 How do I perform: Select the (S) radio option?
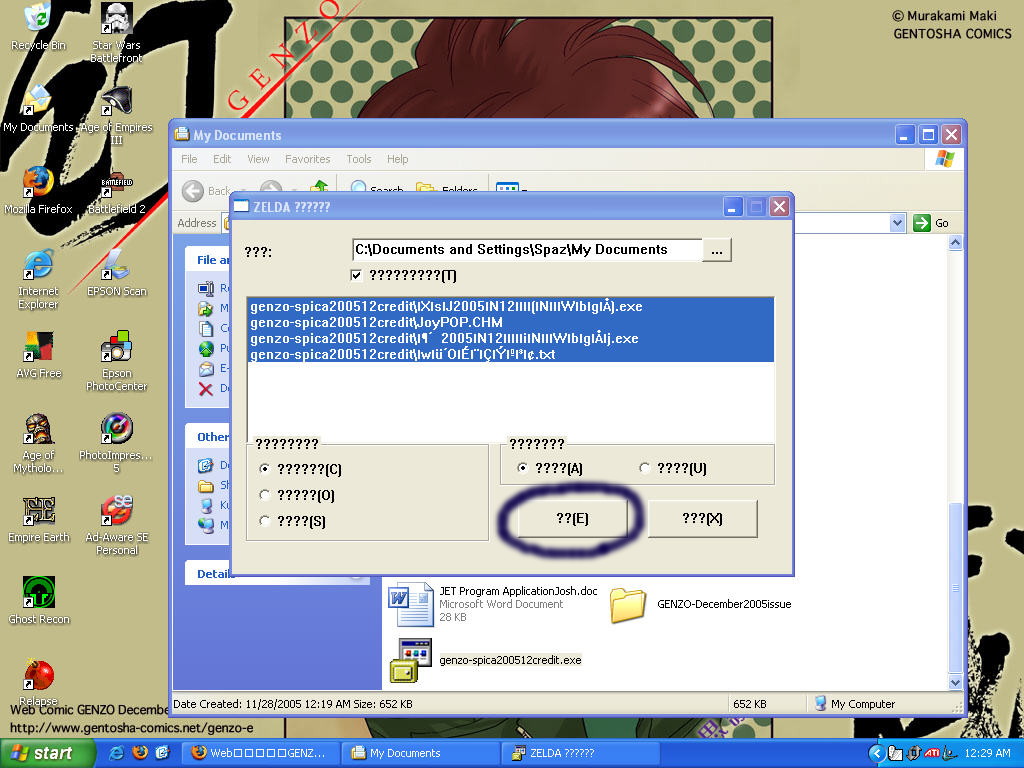(x=265, y=521)
